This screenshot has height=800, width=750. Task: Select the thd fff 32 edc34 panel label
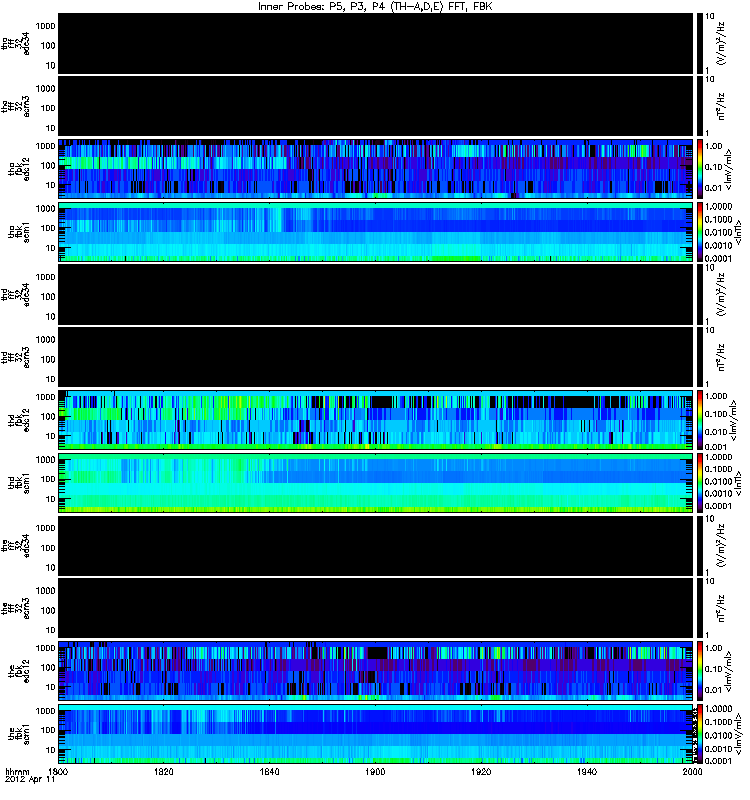pyautogui.click(x=15, y=295)
